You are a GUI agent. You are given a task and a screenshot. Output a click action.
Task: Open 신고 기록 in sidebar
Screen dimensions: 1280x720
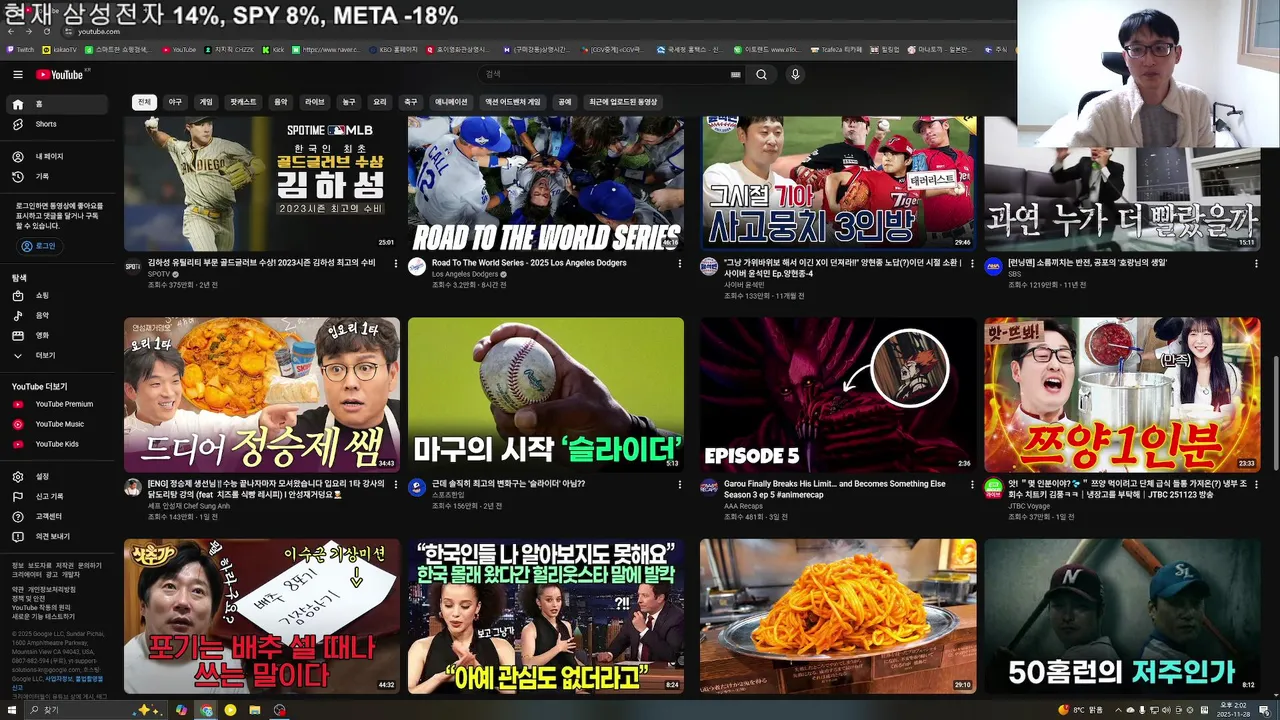[x=59, y=497]
